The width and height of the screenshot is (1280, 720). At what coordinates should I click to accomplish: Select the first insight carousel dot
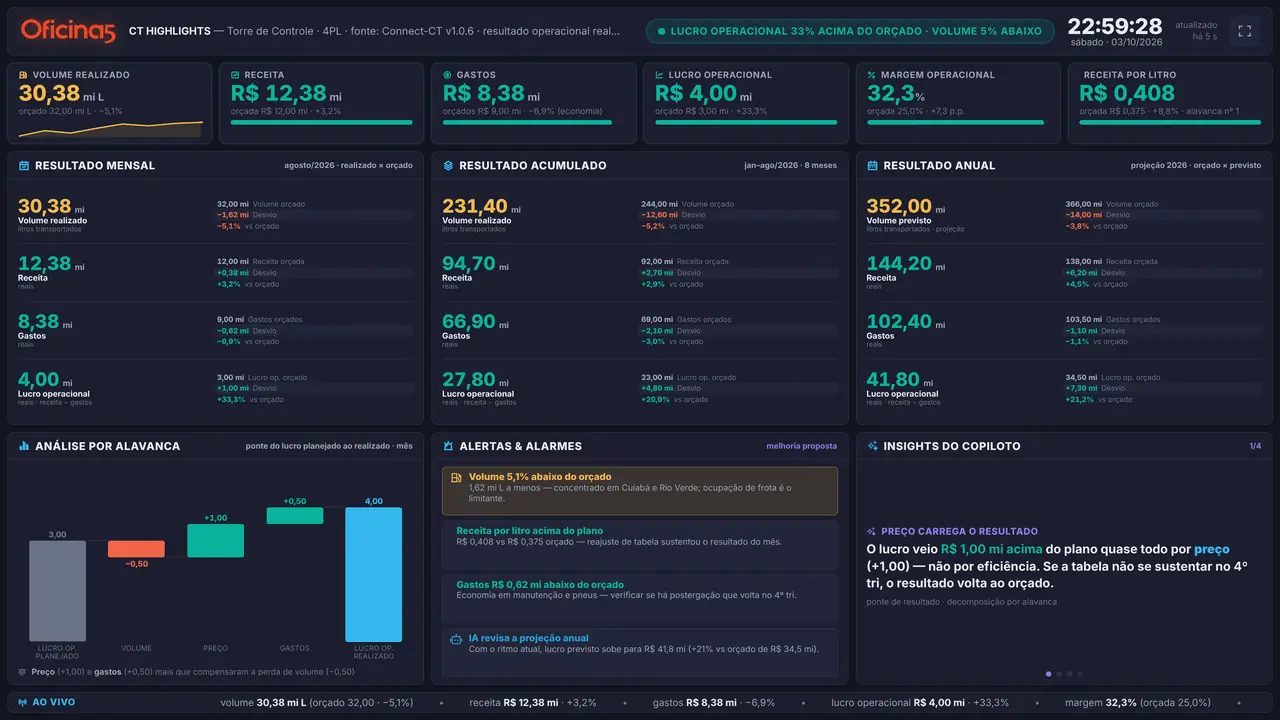[1048, 674]
